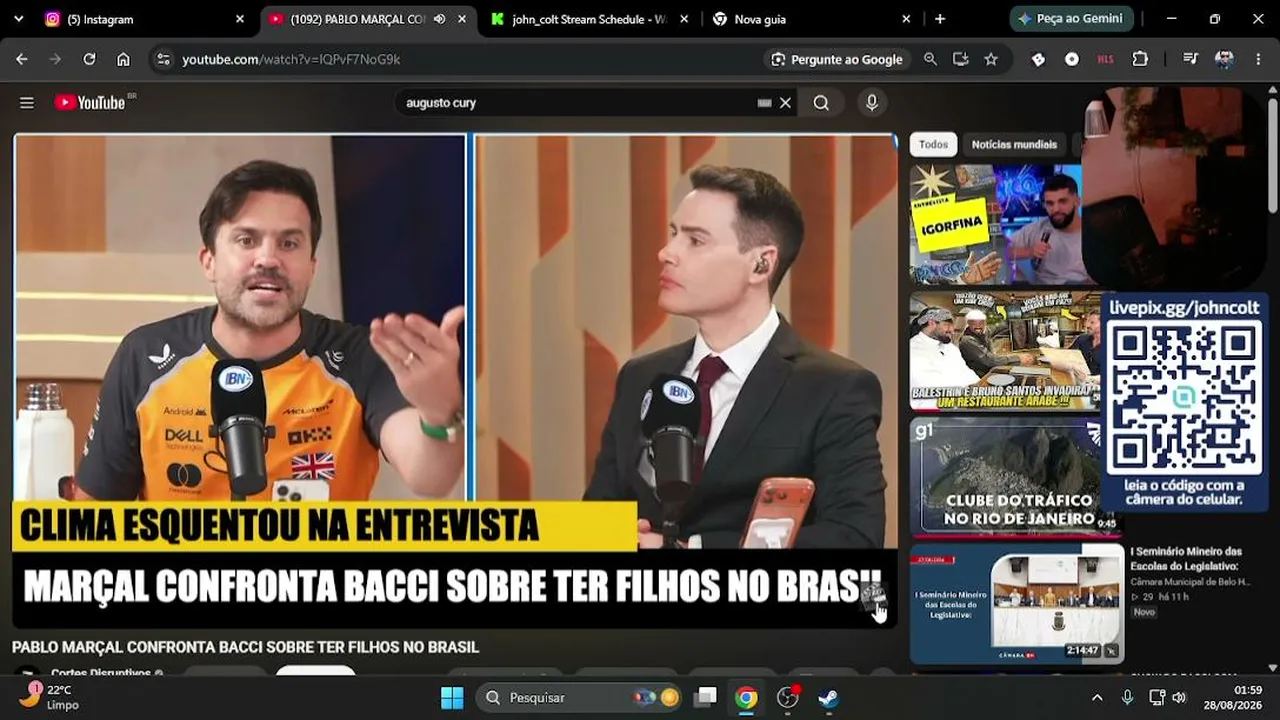Install the app via address bar icon
Image resolution: width=1280 pixels, height=720 pixels.
961,59
